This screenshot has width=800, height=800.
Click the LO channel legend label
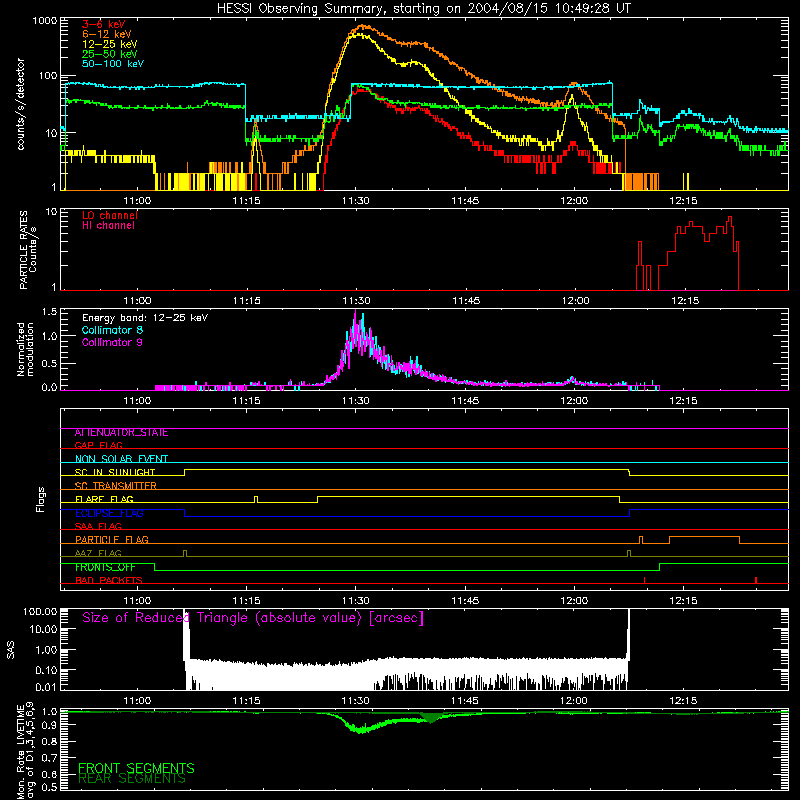click(109, 215)
